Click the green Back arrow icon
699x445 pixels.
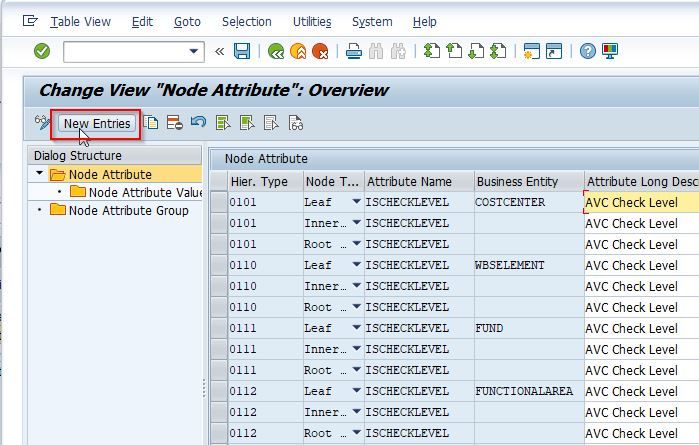pos(276,51)
